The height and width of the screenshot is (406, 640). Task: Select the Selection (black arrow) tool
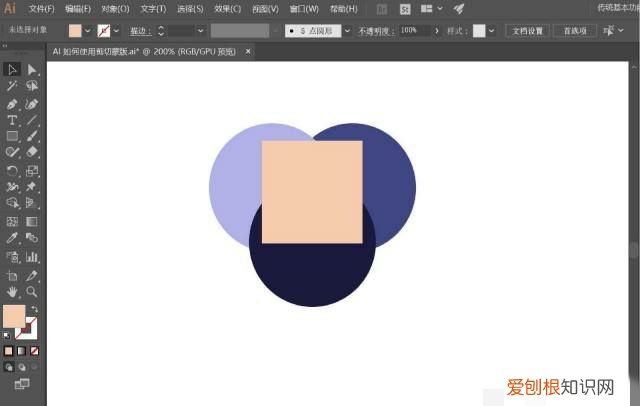[x=12, y=69]
